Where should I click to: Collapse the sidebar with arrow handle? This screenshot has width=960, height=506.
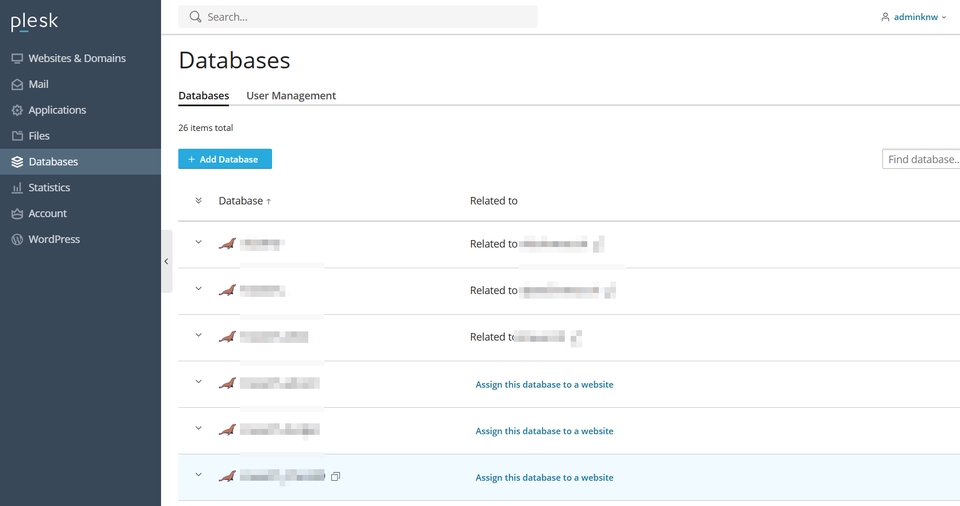[167, 262]
